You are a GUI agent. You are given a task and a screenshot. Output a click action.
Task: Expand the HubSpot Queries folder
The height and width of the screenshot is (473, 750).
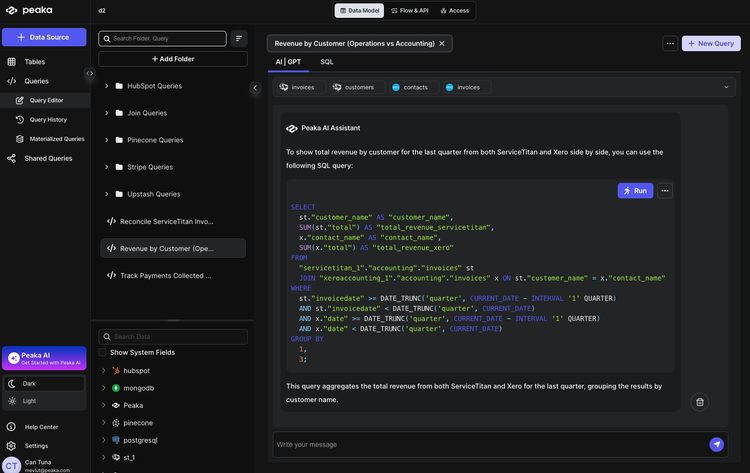(x=106, y=86)
